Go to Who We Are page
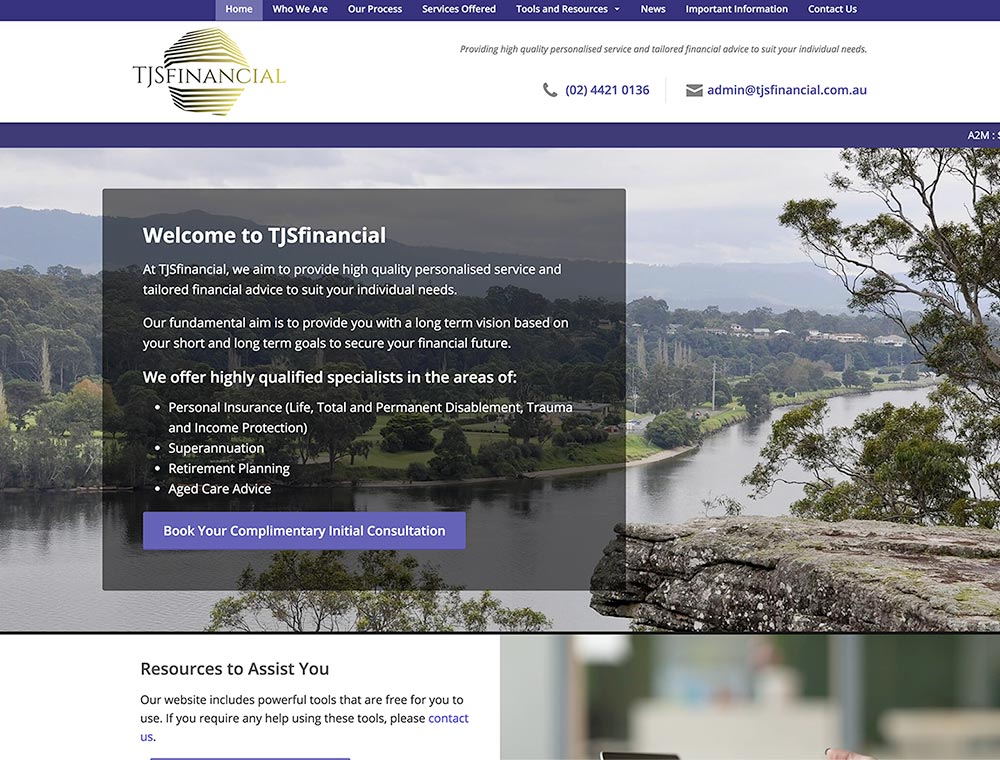 point(300,10)
